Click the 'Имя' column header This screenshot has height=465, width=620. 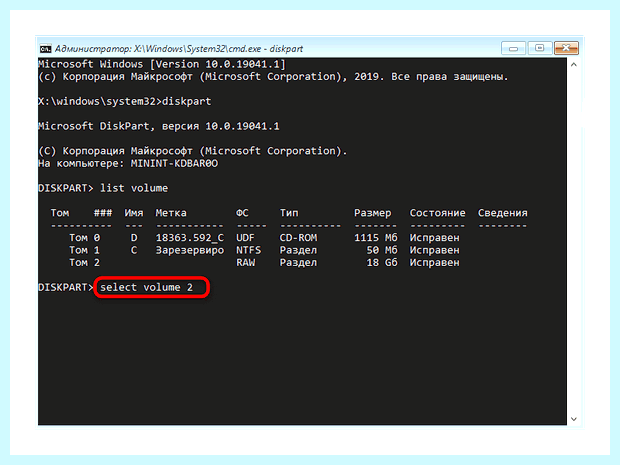[134, 213]
